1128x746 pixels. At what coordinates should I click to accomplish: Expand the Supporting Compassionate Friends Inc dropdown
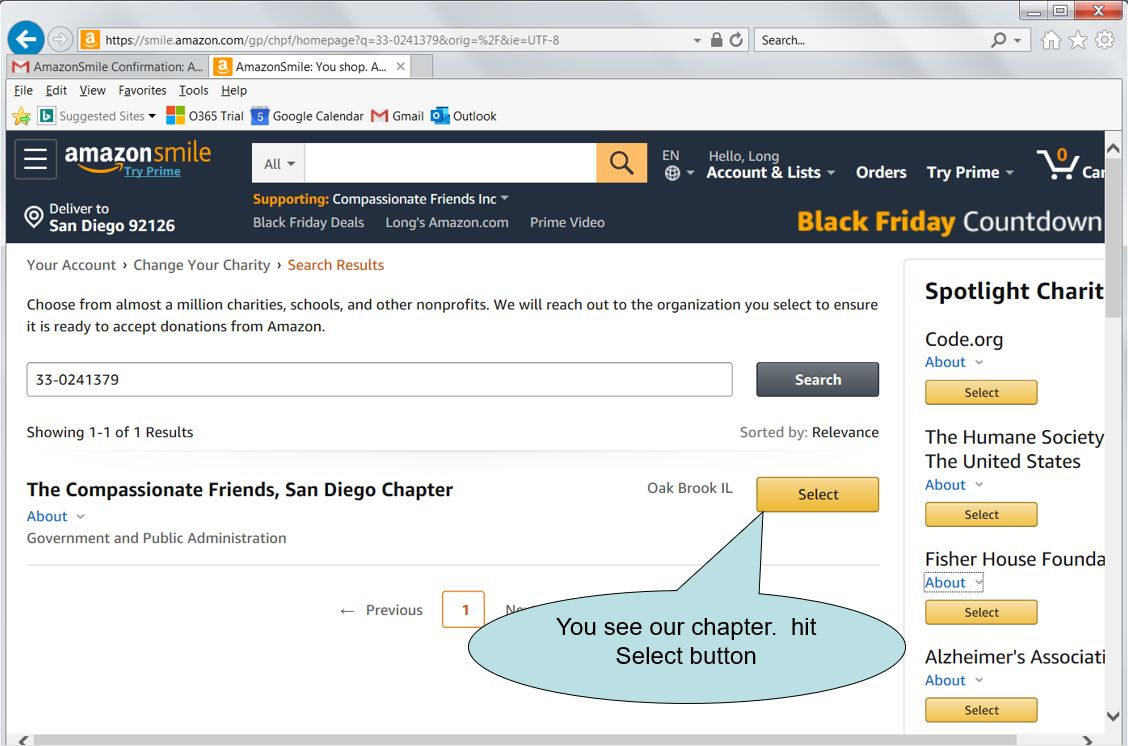(x=504, y=199)
